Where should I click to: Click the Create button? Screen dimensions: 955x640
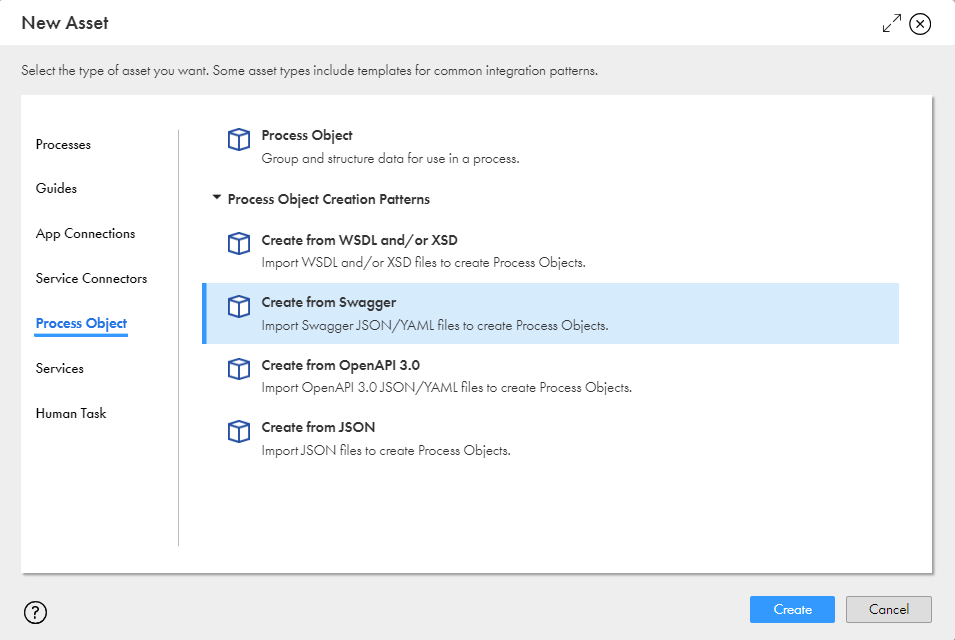point(792,610)
